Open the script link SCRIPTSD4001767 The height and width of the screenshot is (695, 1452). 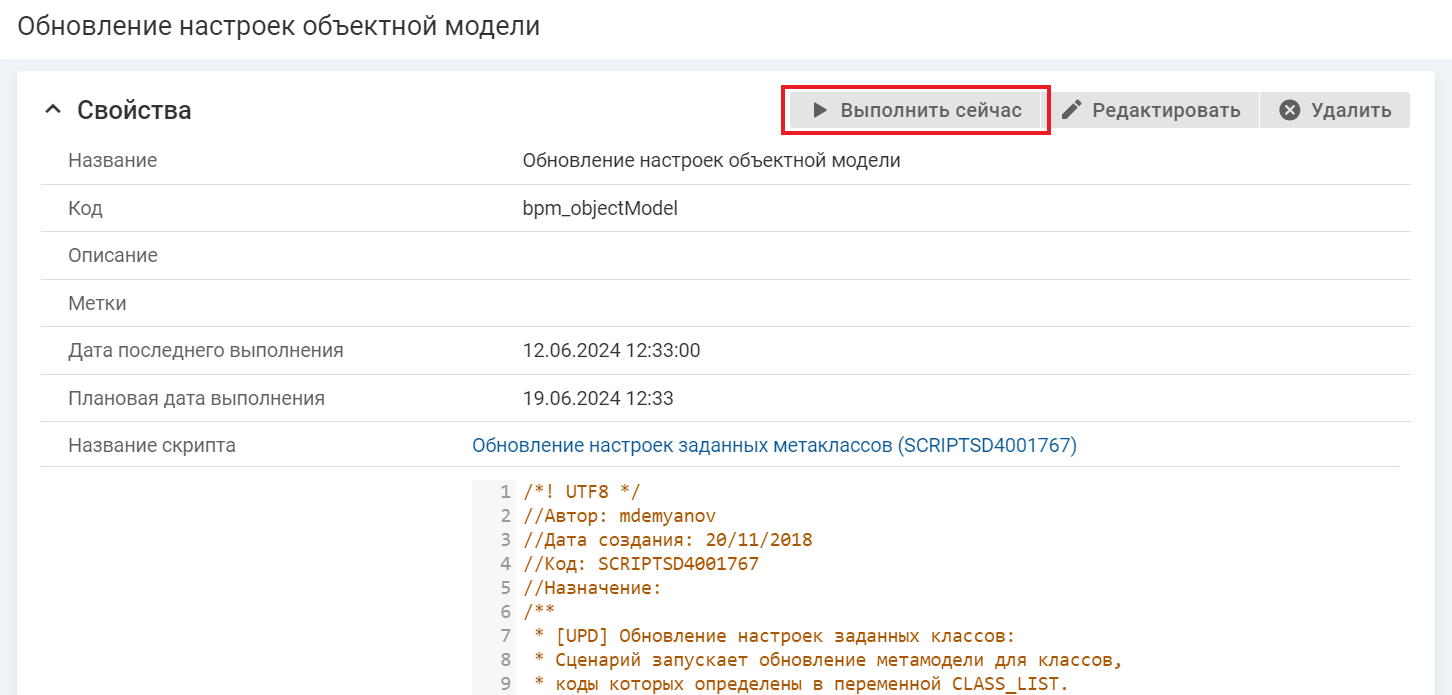pyautogui.click(x=774, y=445)
